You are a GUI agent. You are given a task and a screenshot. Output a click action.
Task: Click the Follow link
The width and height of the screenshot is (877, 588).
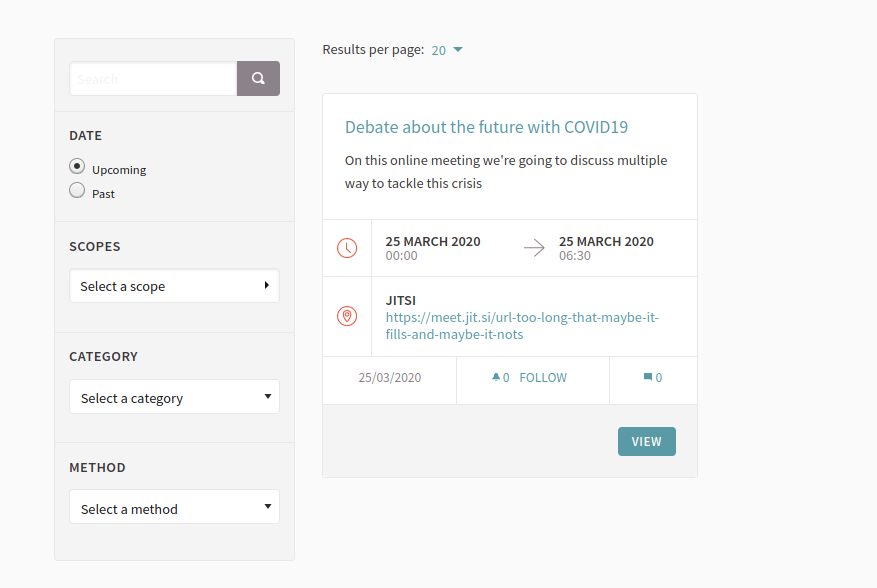coord(543,378)
